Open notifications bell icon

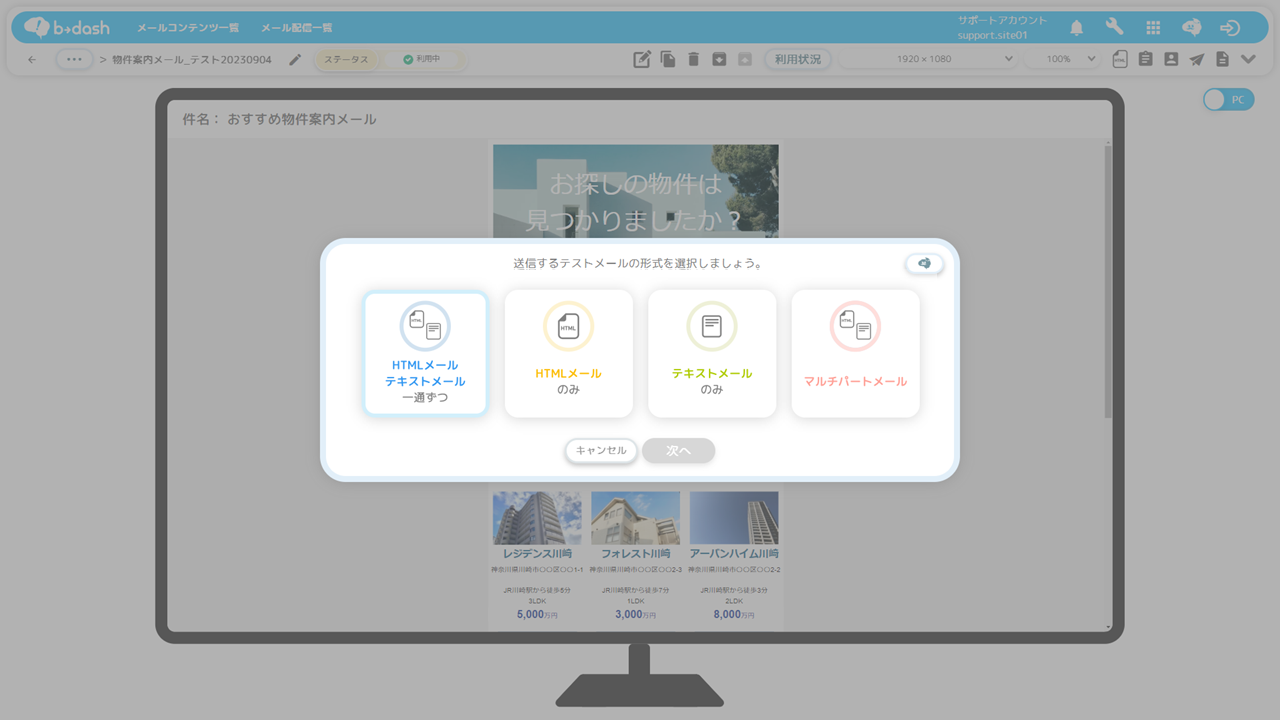point(1076,28)
